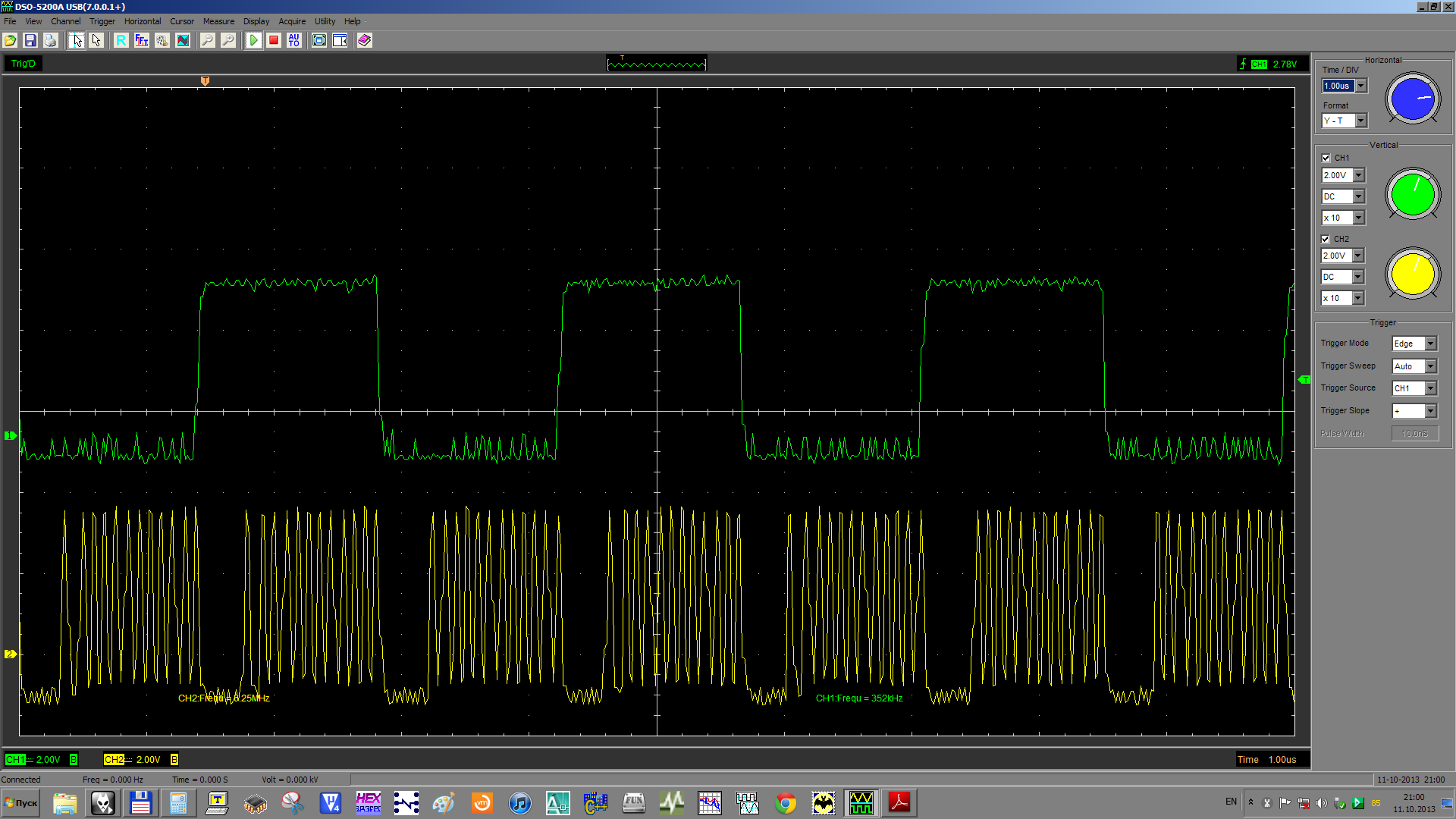Click the AUTO setup icon
1456x819 pixels.
pos(294,40)
